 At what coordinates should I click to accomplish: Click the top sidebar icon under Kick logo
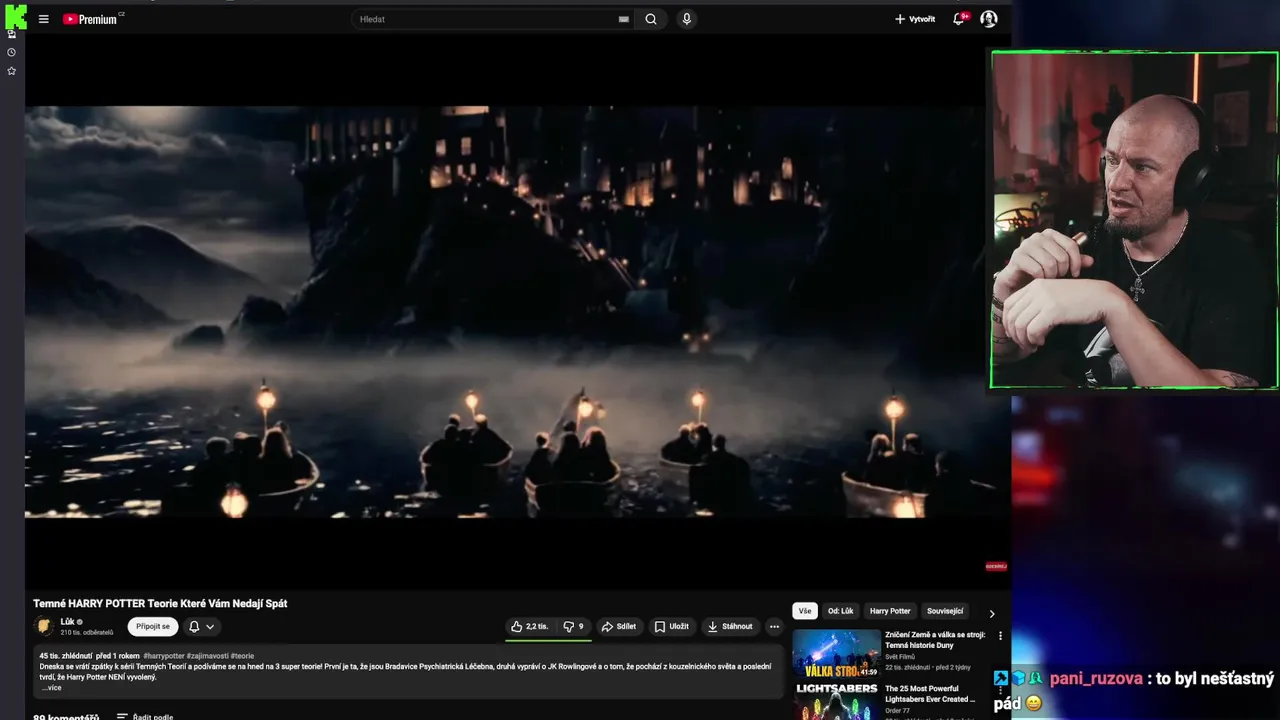tap(12, 34)
